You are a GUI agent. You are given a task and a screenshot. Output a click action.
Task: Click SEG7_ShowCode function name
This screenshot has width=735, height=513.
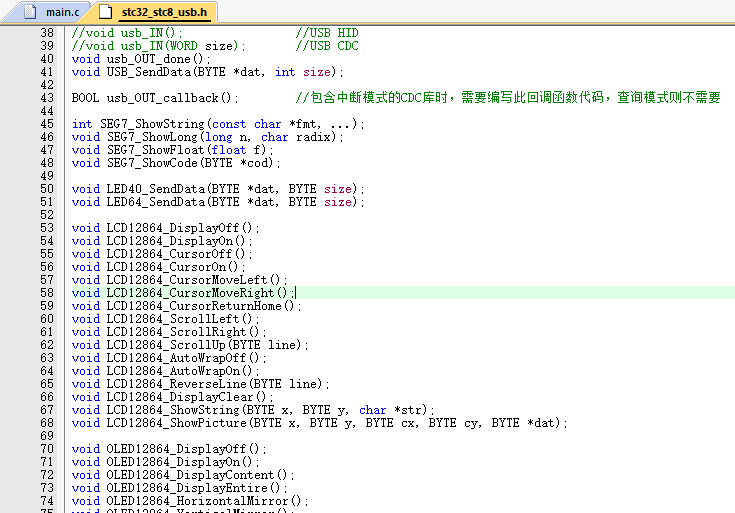[152, 163]
